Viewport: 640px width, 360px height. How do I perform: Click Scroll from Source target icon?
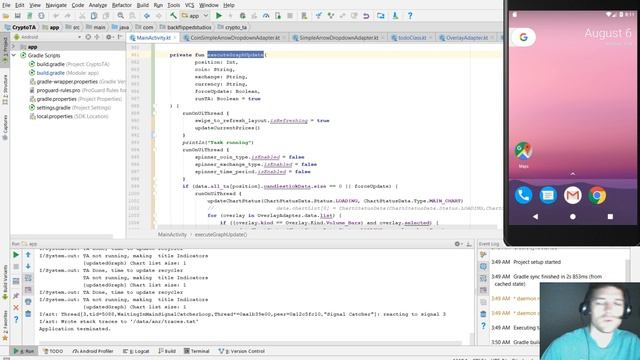[88, 37]
